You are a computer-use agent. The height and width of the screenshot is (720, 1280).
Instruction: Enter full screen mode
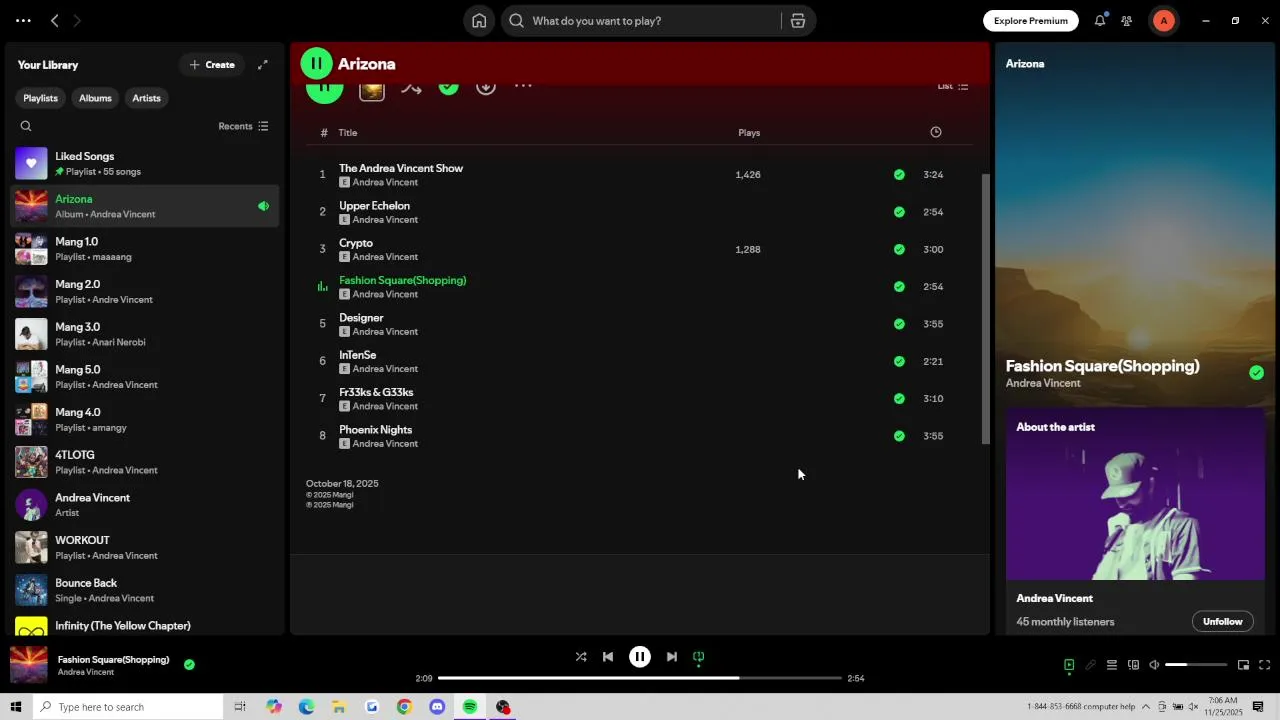(x=1265, y=665)
